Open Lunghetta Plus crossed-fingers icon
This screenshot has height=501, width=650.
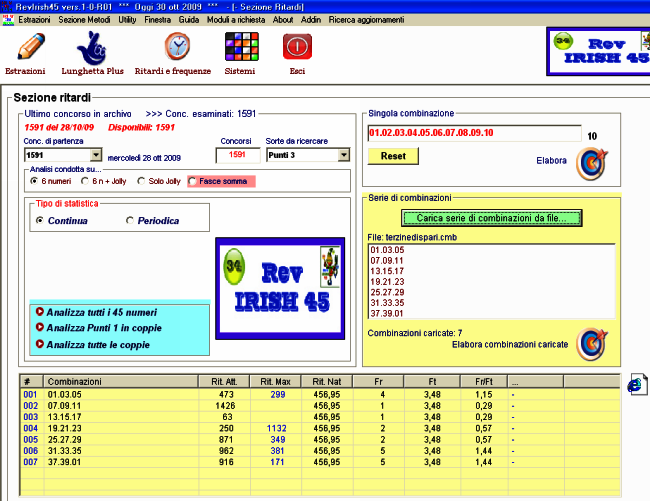(x=92, y=48)
